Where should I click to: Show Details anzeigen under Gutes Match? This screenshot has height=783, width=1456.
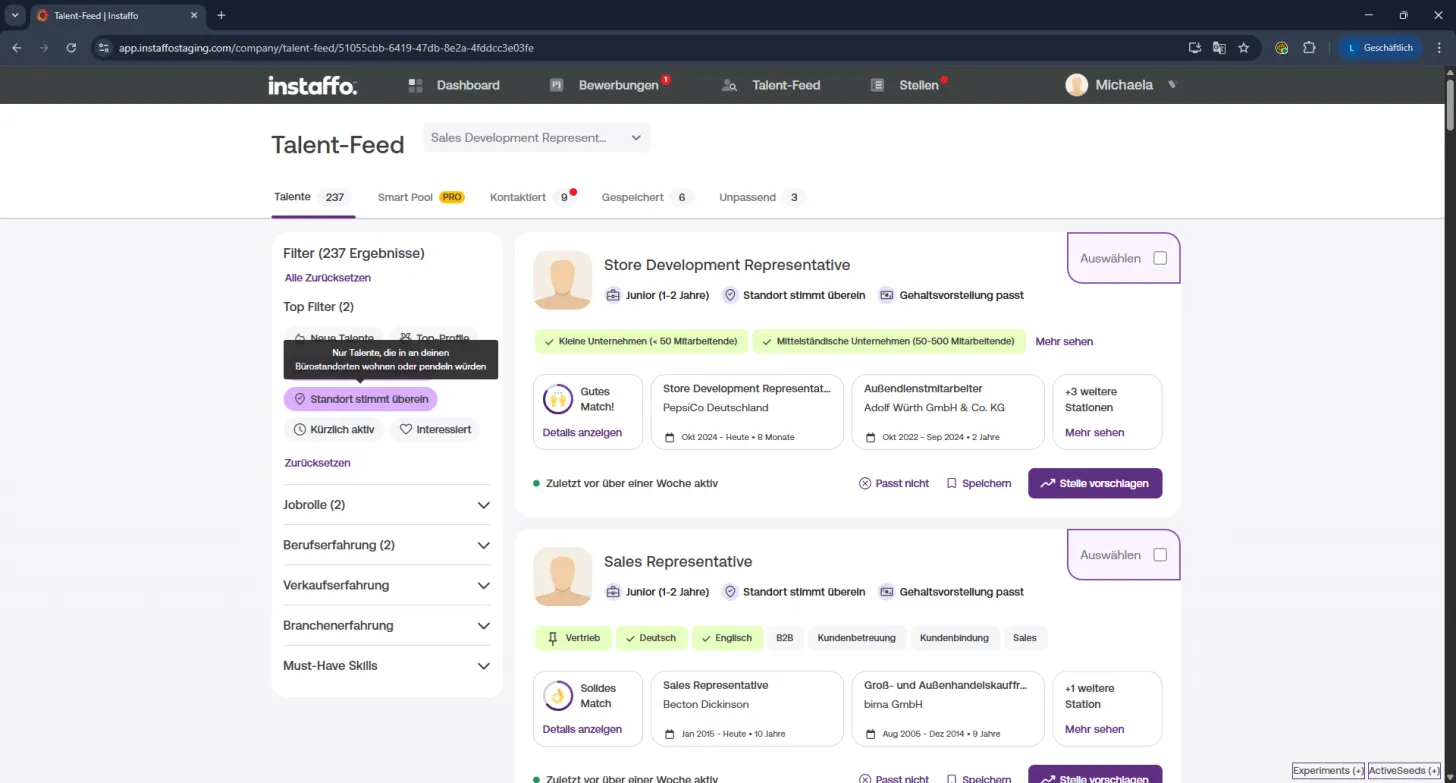(x=582, y=433)
